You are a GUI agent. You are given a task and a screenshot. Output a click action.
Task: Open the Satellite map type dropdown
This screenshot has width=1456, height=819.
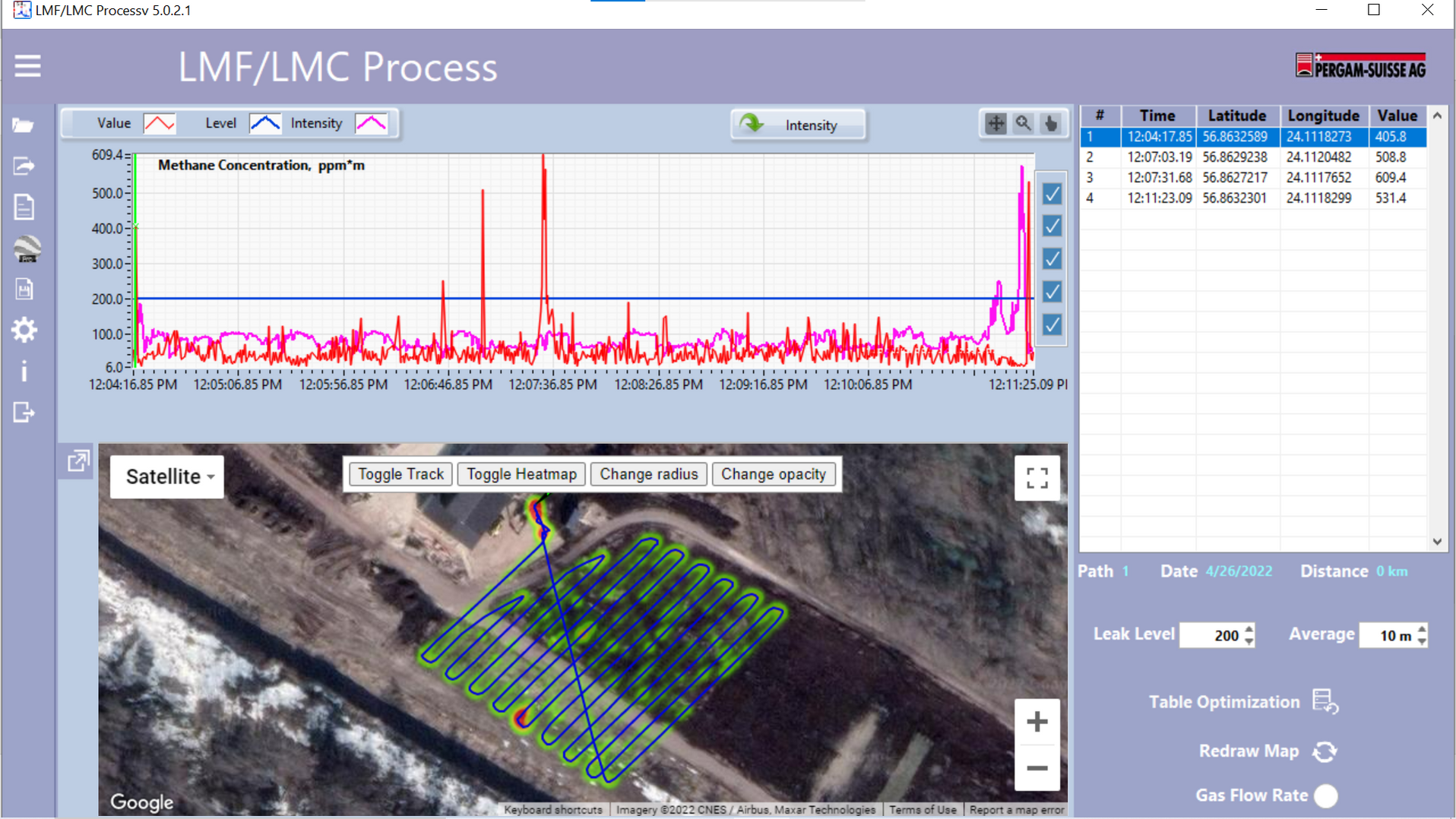pos(166,476)
